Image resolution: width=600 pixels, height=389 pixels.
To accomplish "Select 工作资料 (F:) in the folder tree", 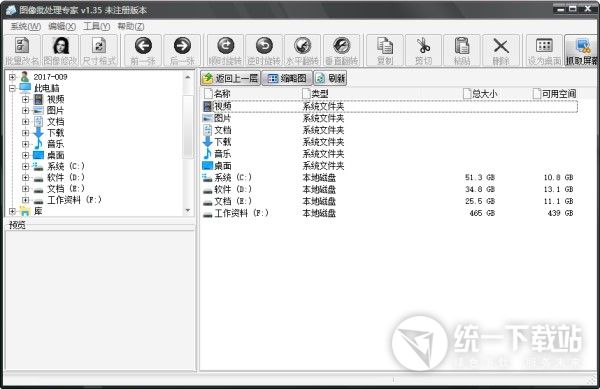I will [74, 200].
